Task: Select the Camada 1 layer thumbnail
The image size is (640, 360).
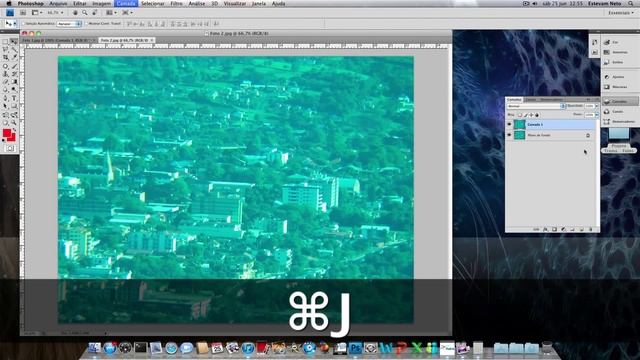Action: click(x=520, y=124)
